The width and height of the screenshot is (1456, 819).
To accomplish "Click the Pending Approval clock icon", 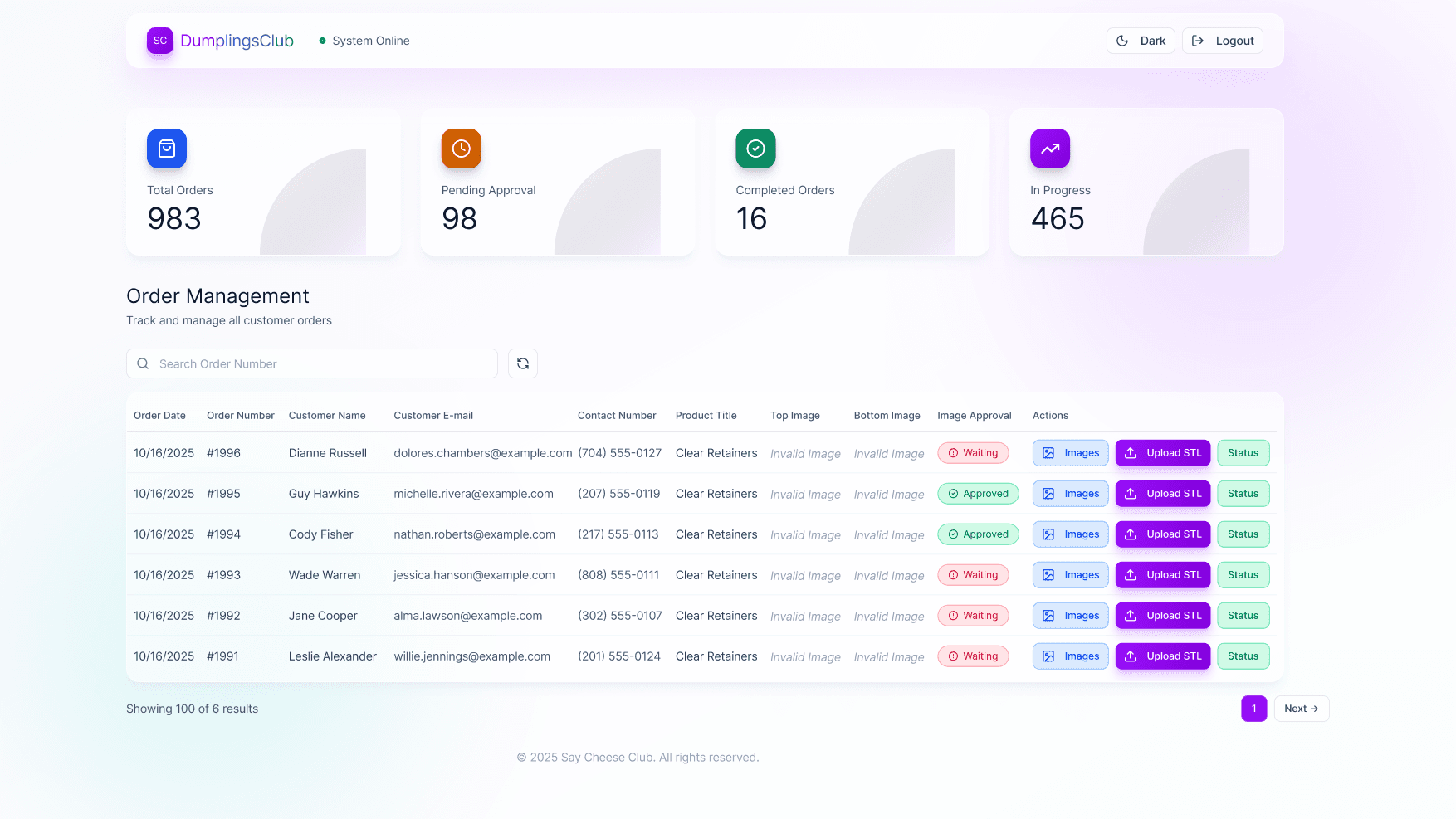I will pos(461,149).
